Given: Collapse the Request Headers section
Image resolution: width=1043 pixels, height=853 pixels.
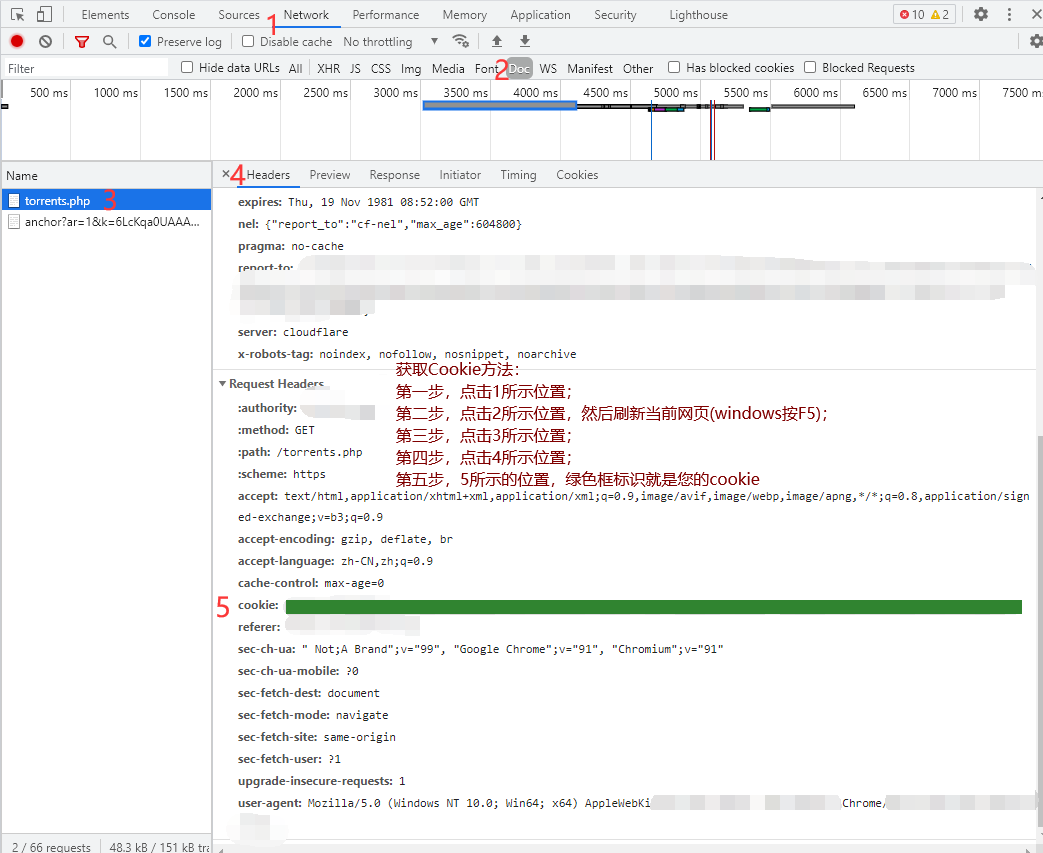Looking at the screenshot, I should (222, 384).
